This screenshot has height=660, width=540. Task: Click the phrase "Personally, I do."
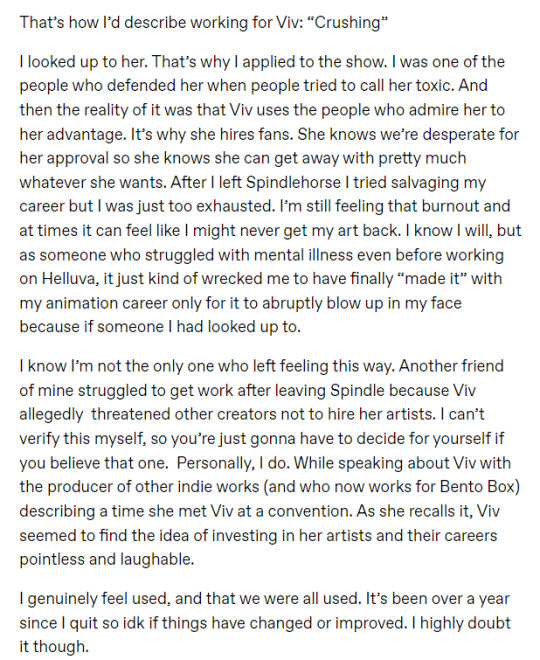pyautogui.click(x=233, y=463)
